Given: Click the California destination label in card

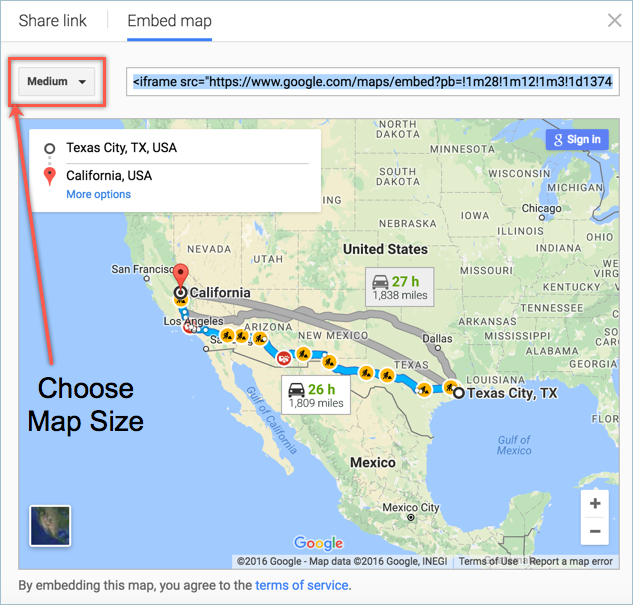Looking at the screenshot, I should 109,176.
